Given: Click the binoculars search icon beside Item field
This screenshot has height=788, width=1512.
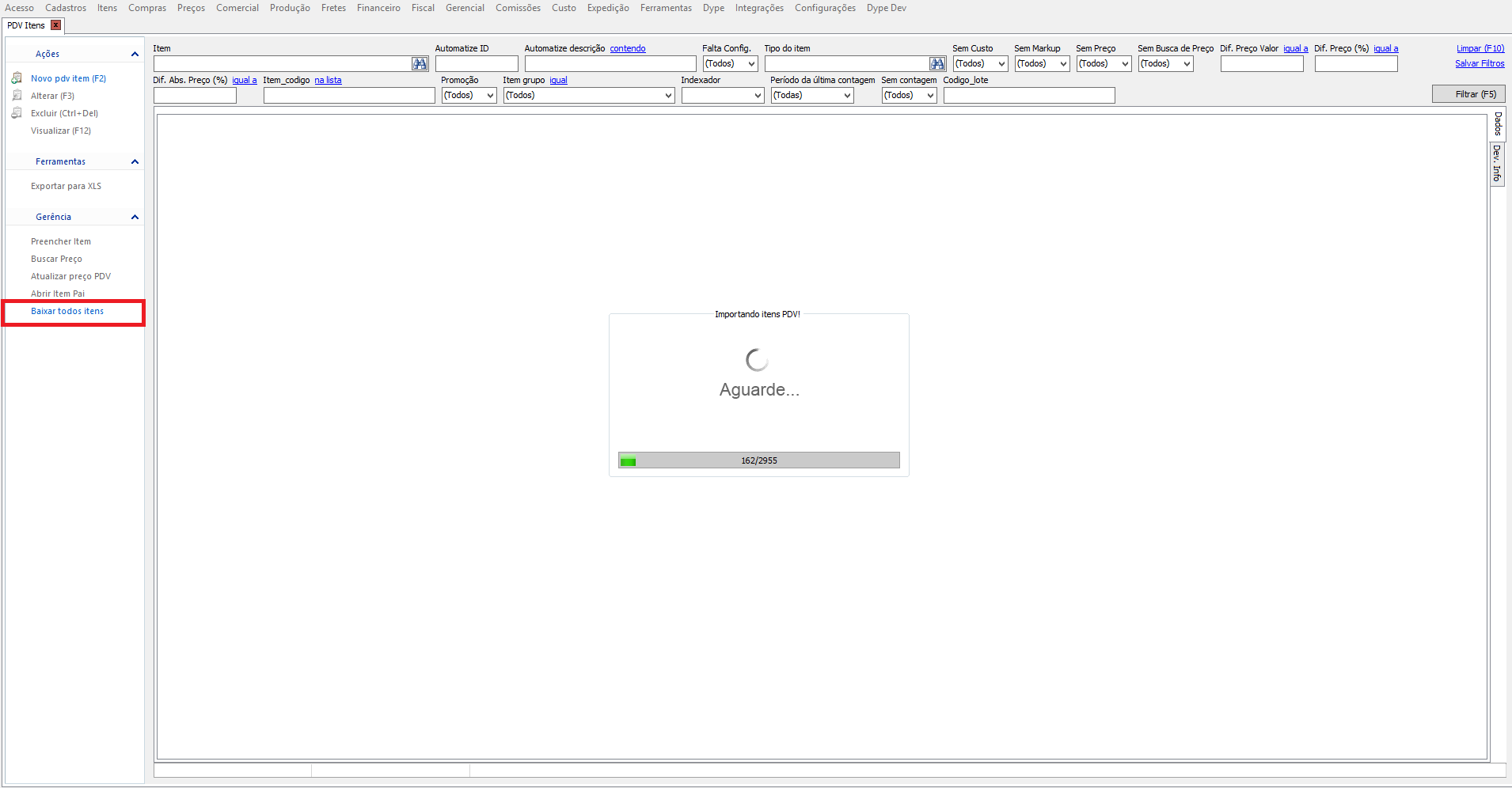Looking at the screenshot, I should 420,64.
